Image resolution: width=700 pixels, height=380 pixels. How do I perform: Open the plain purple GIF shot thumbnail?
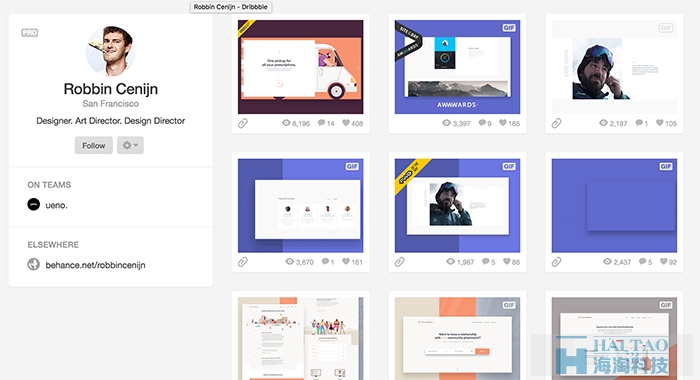pos(614,205)
